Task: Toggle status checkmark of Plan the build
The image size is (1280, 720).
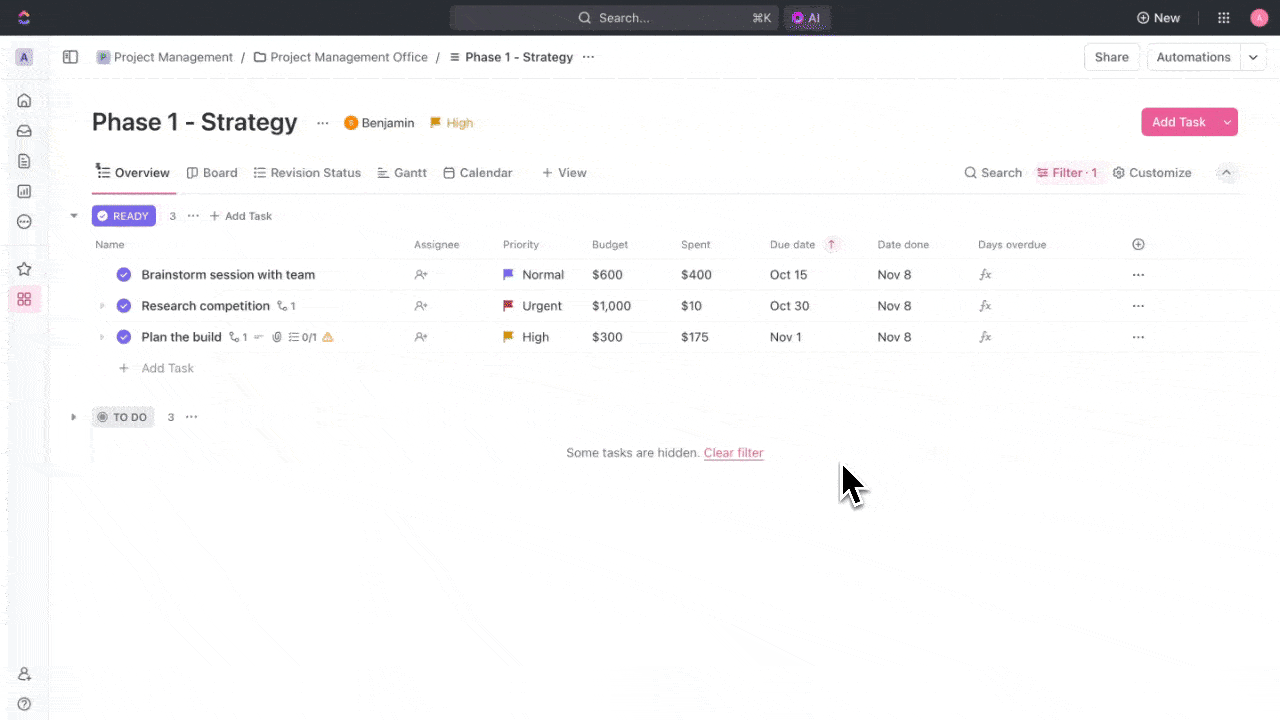Action: (124, 337)
